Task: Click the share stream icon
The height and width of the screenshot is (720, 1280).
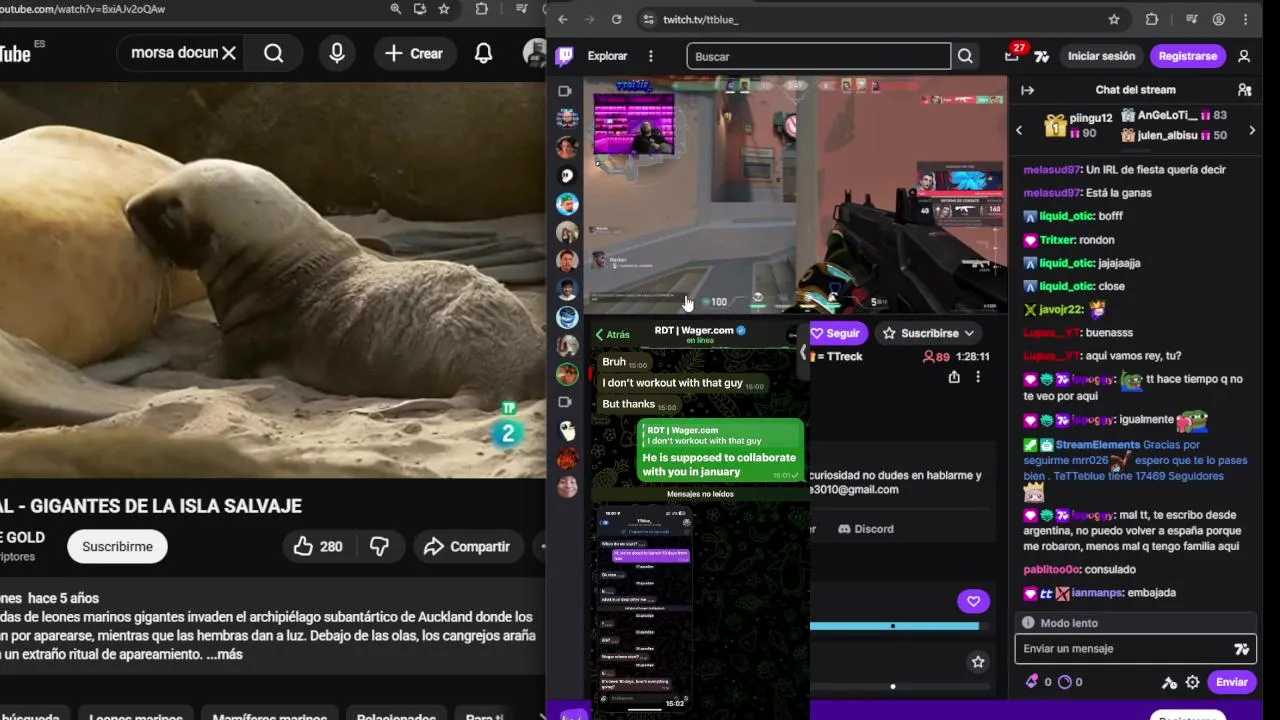Action: [x=954, y=377]
